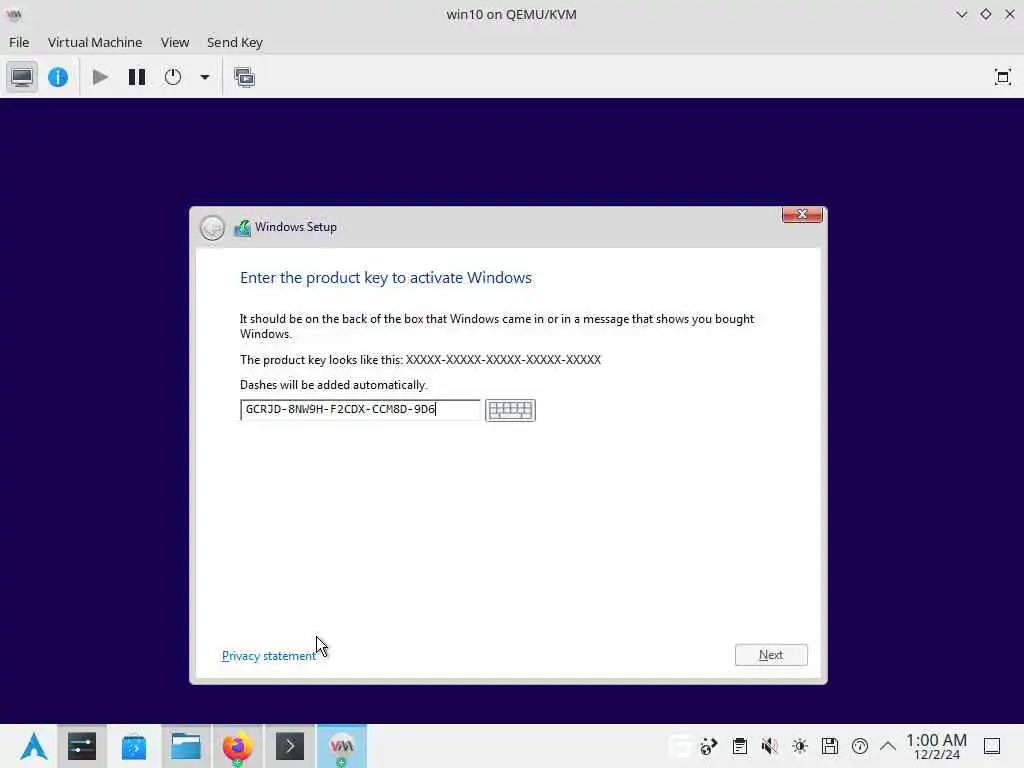Click the Windows Setup back arrow
Screen dimensions: 1024x768
pyautogui.click(x=212, y=228)
